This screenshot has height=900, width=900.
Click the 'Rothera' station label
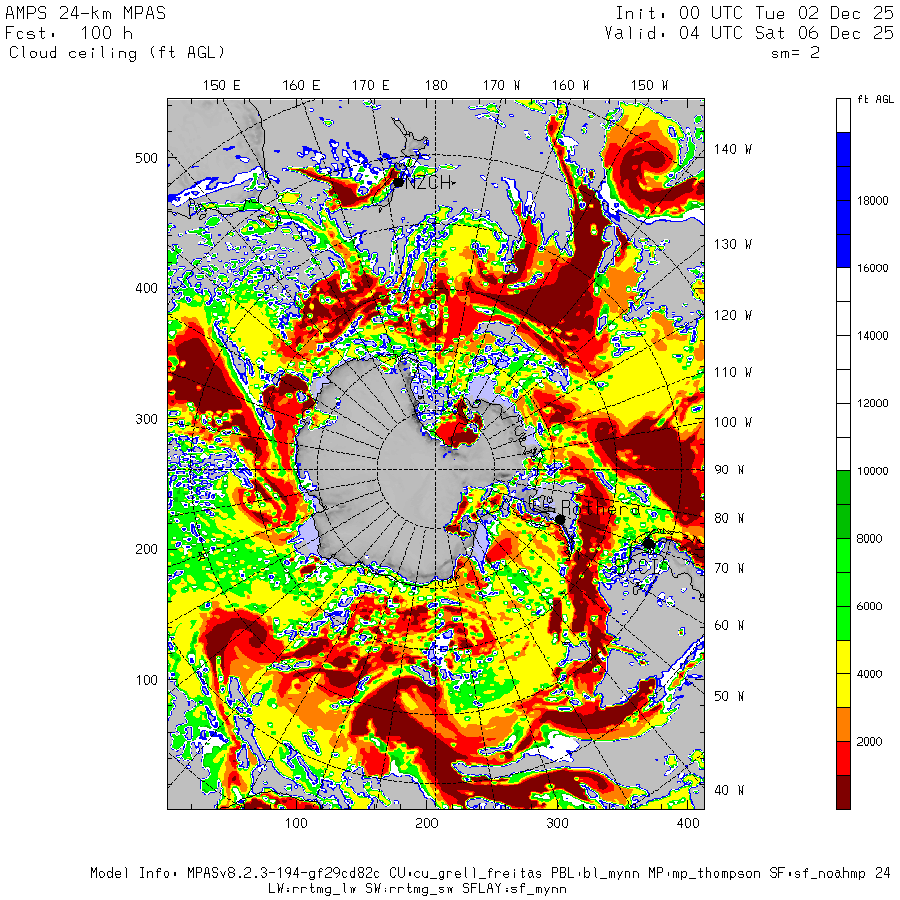tap(600, 508)
